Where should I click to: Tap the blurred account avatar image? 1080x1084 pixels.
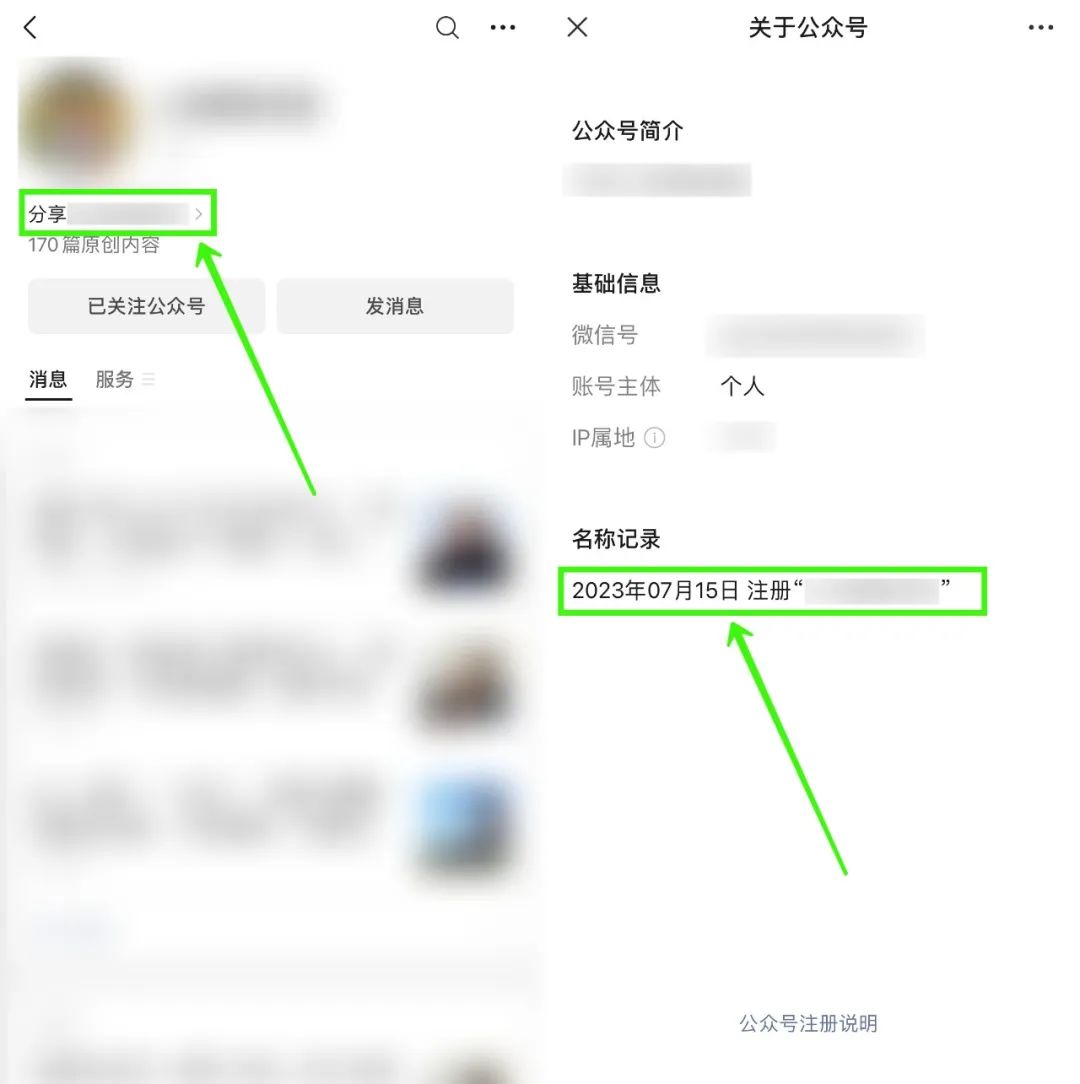tap(76, 121)
